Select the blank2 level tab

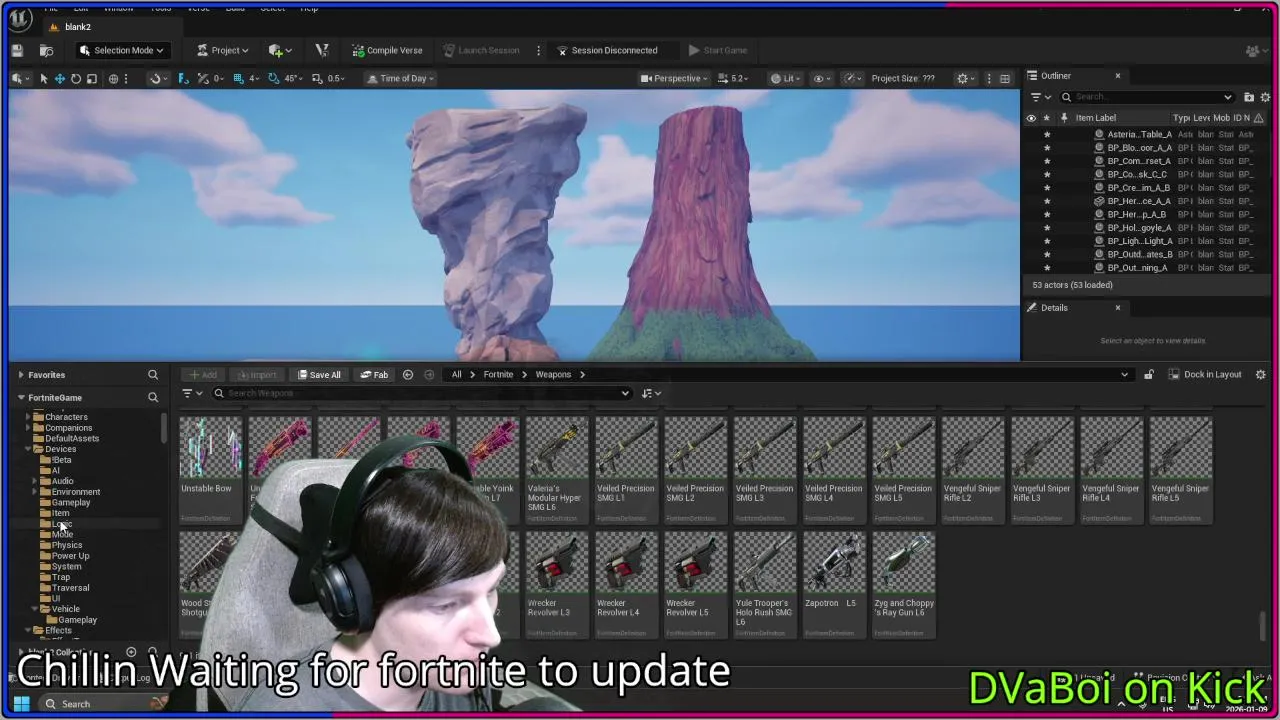77,27
